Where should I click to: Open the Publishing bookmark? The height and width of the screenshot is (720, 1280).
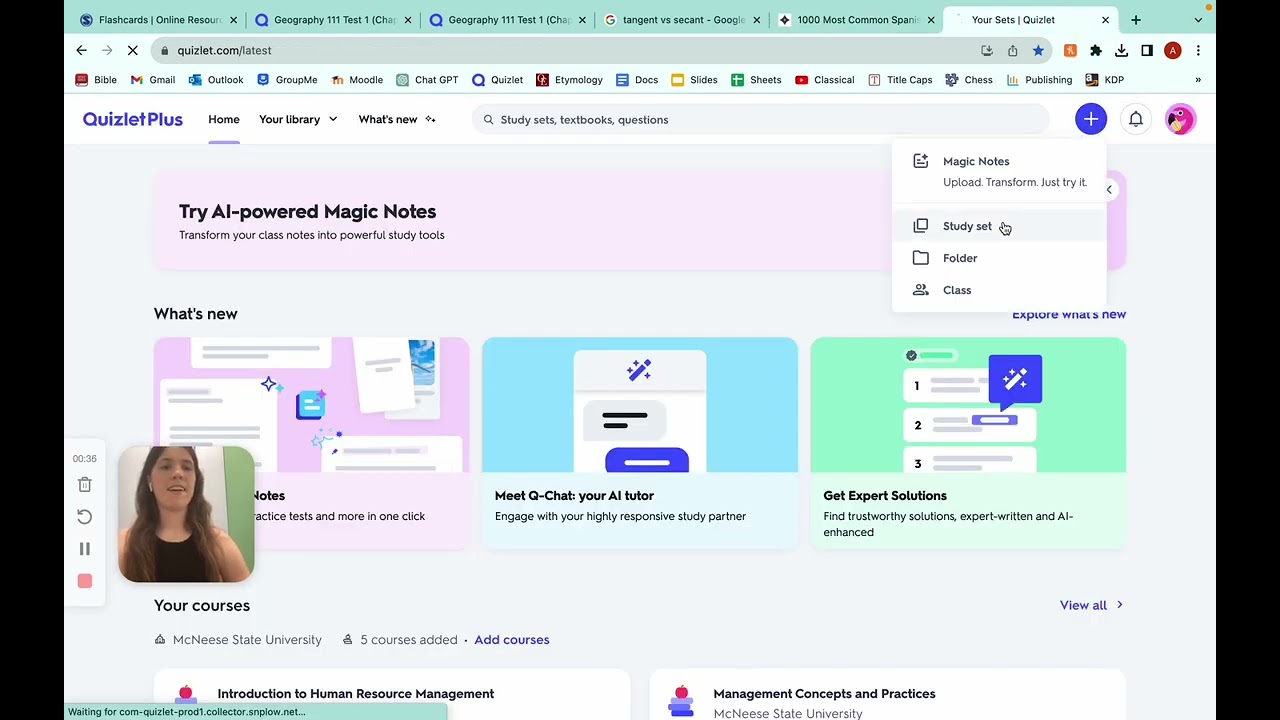(x=1039, y=80)
